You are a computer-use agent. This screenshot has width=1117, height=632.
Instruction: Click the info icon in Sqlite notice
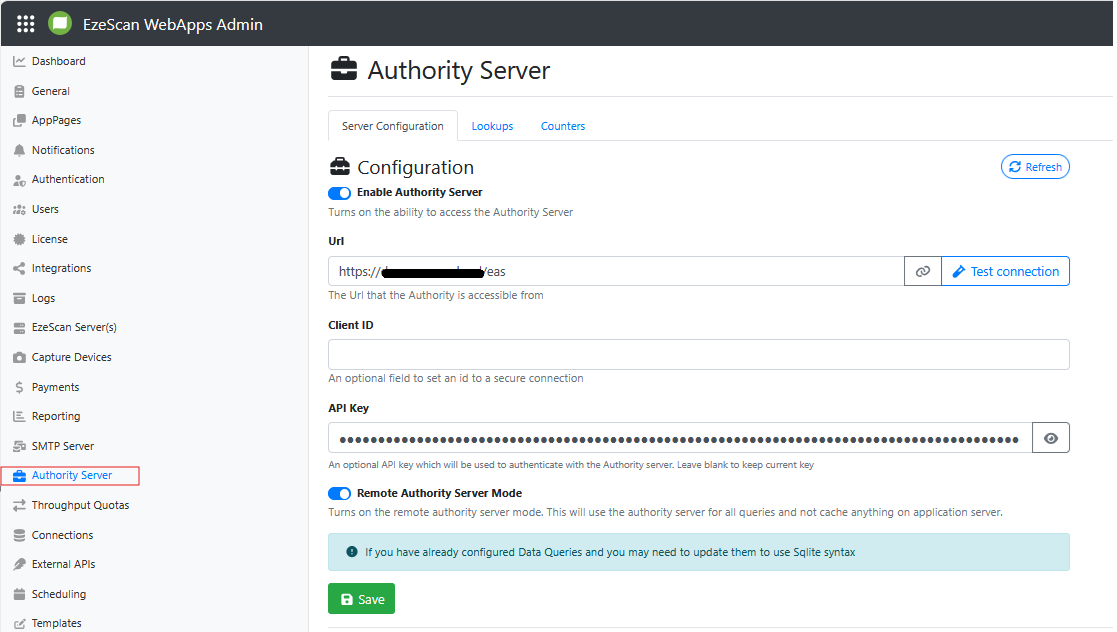click(x=351, y=552)
